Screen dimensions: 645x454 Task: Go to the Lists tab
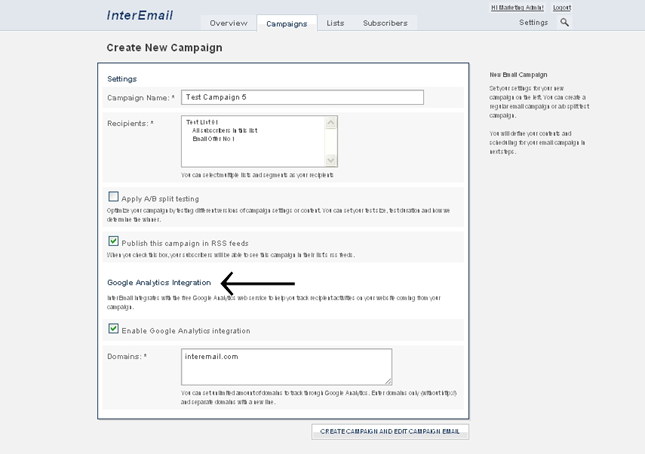[x=336, y=22]
